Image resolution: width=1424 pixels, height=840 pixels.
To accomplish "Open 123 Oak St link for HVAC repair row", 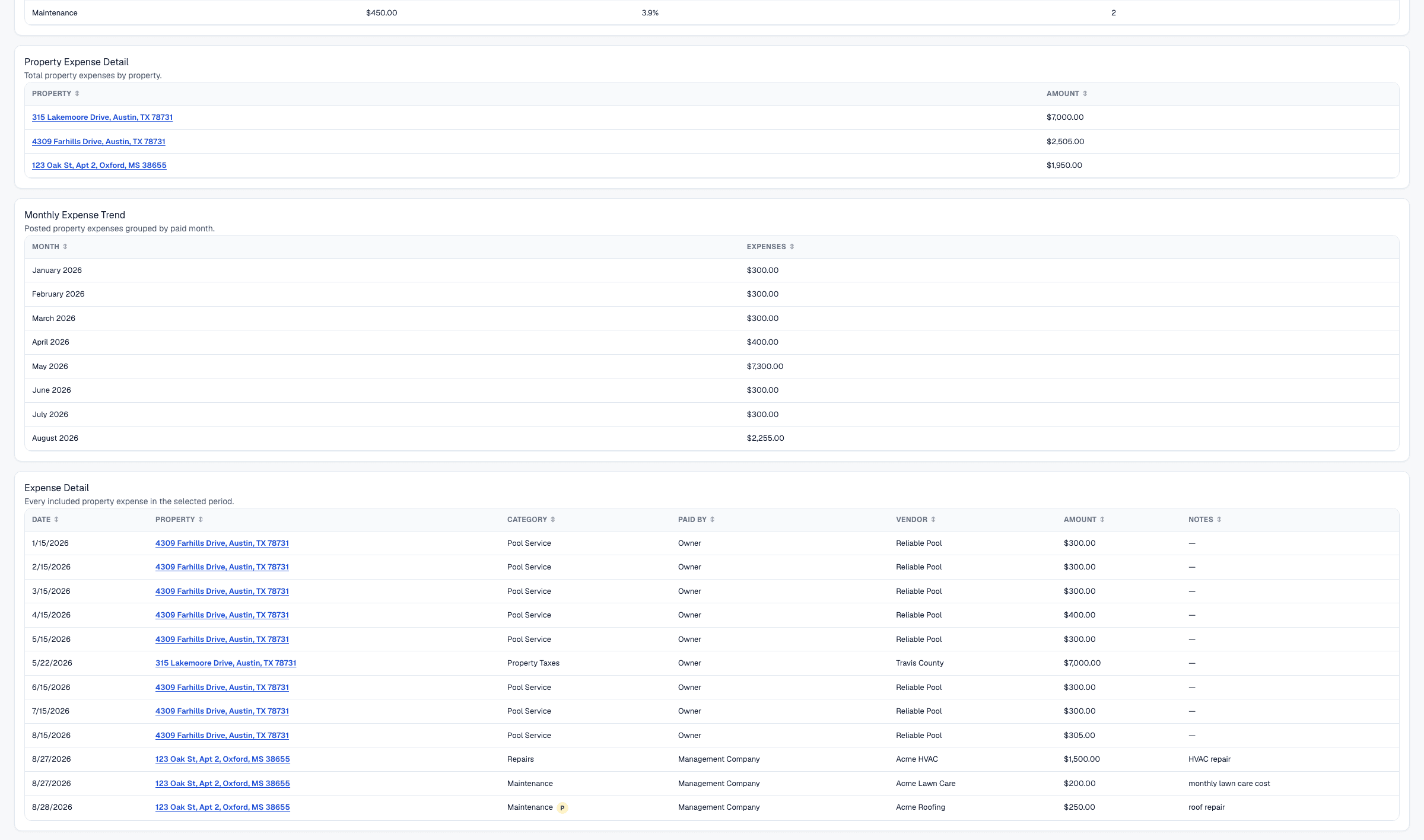I will point(223,759).
